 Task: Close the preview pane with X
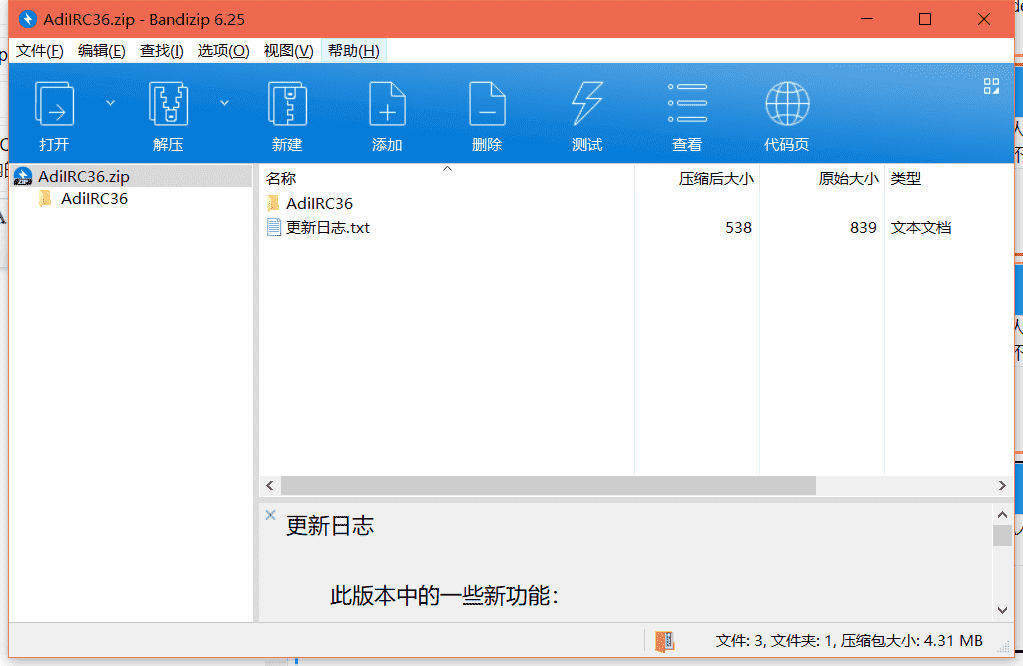[270, 515]
